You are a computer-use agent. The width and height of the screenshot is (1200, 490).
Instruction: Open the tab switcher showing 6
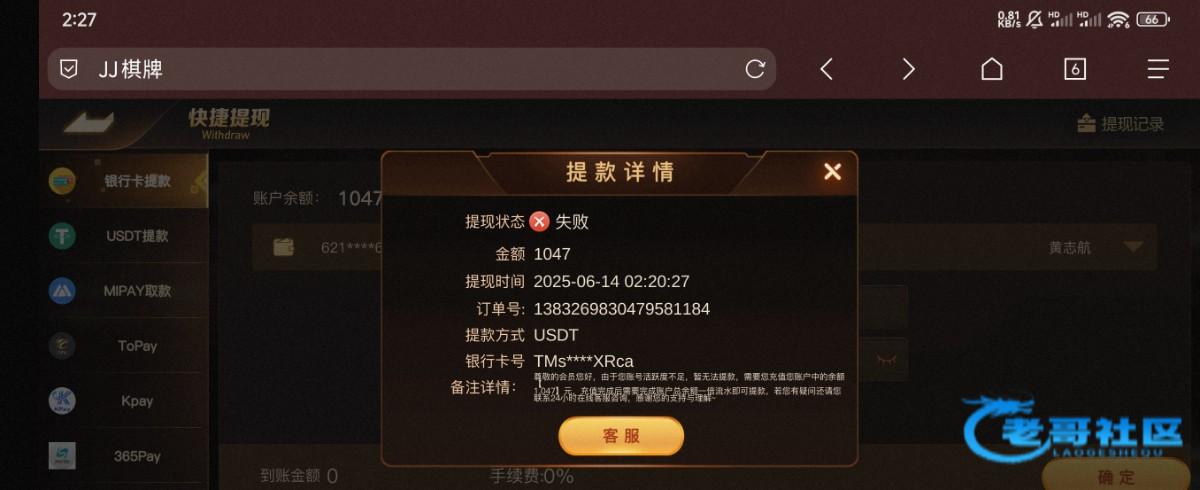point(1075,69)
